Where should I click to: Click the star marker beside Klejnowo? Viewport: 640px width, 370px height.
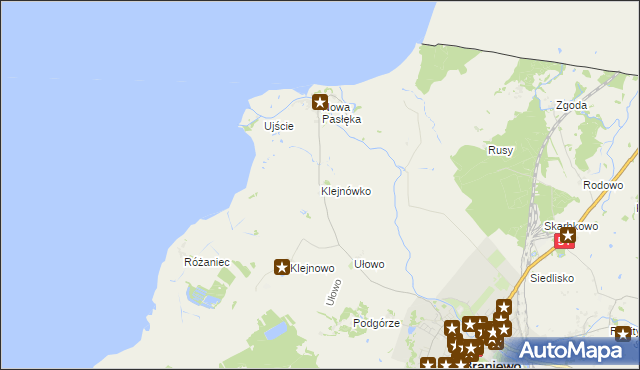pyautogui.click(x=282, y=267)
